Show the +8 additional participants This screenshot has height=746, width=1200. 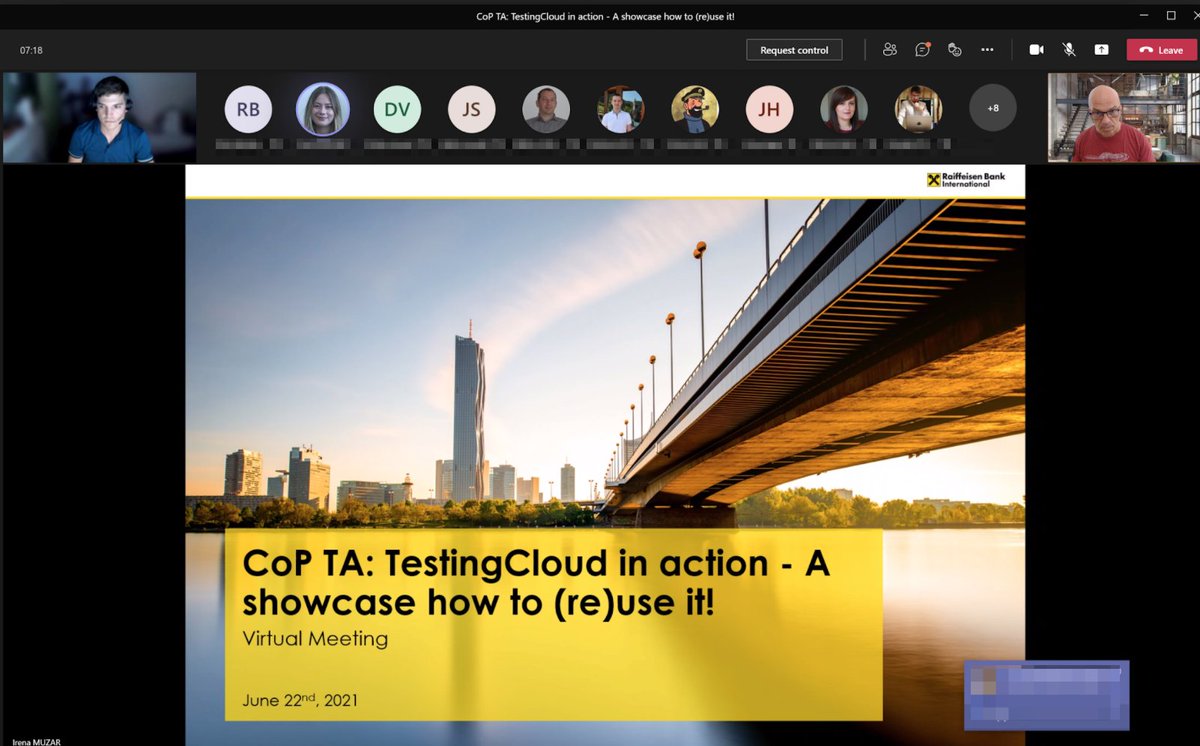point(992,108)
